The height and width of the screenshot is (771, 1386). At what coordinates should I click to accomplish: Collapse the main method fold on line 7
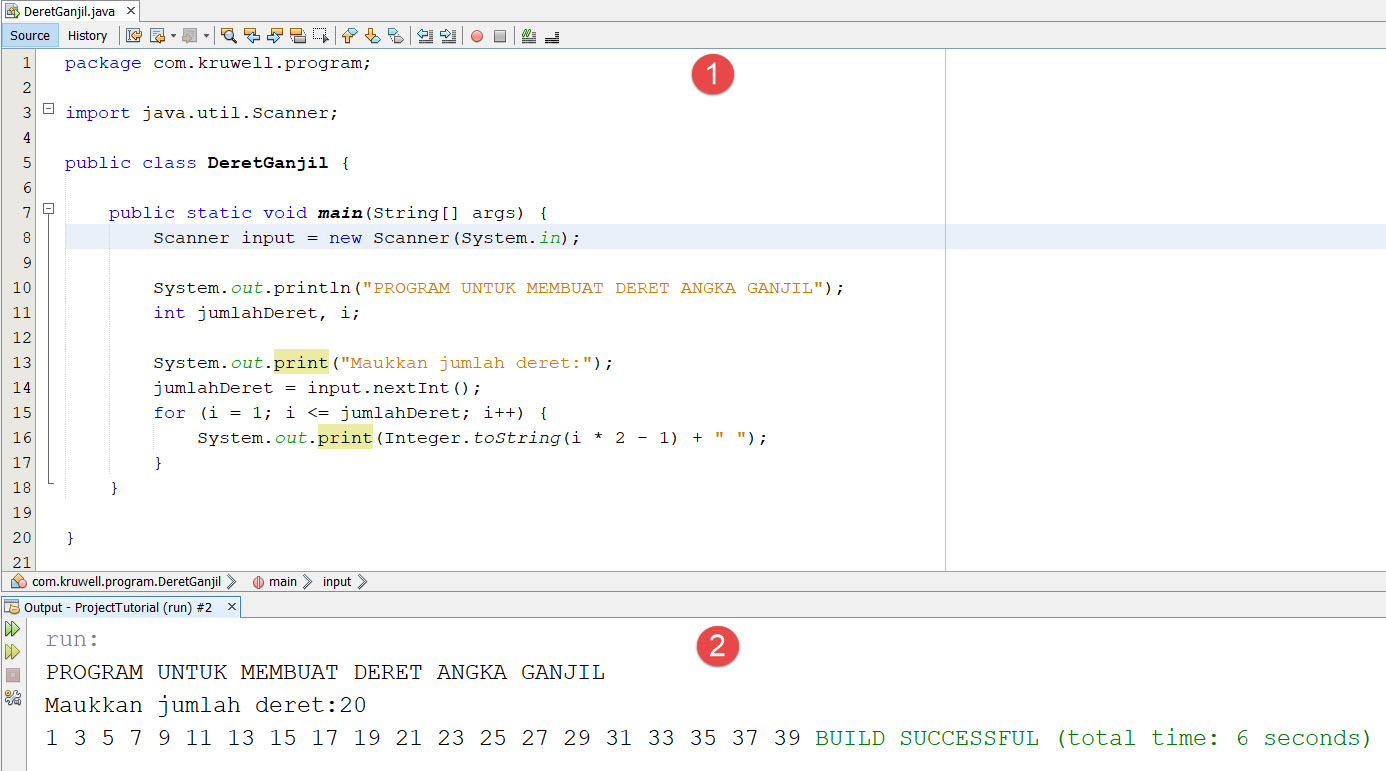[48, 209]
